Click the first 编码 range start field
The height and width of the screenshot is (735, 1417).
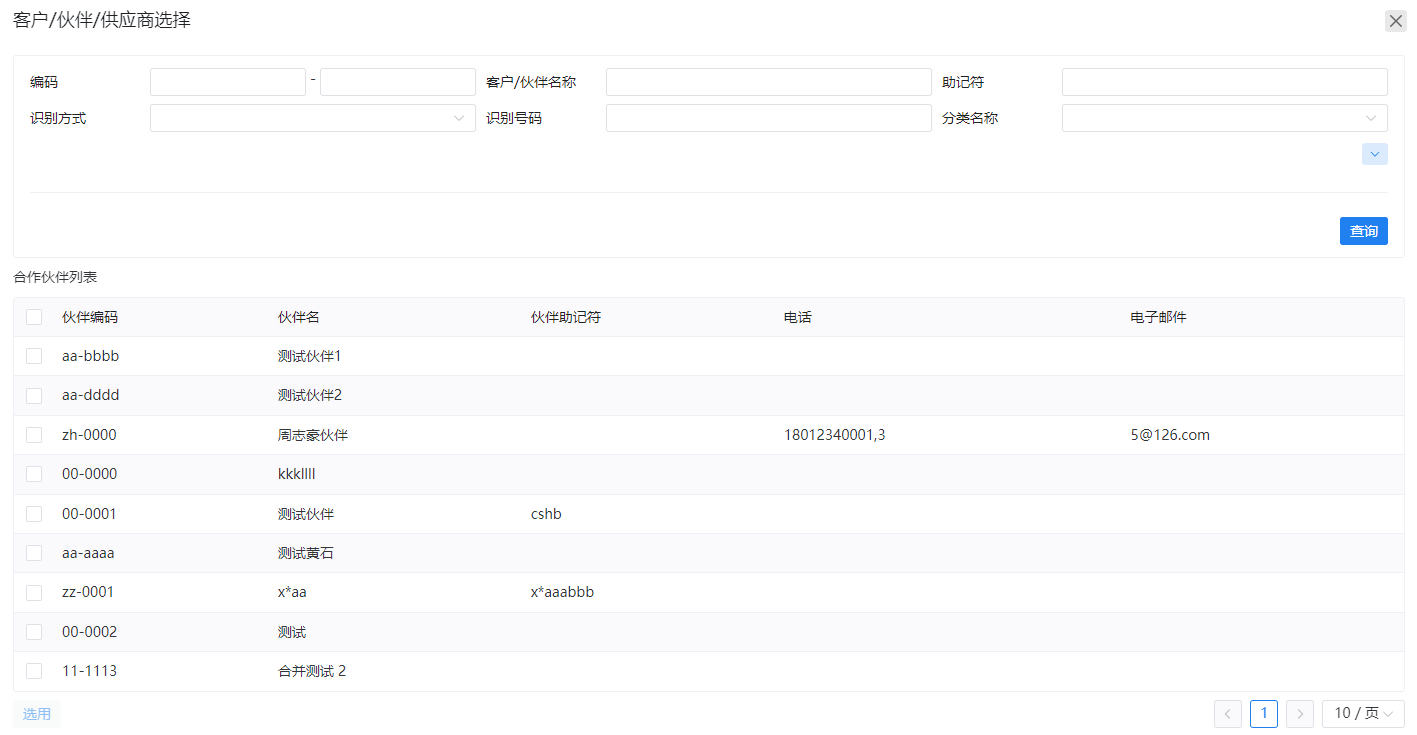click(x=227, y=82)
